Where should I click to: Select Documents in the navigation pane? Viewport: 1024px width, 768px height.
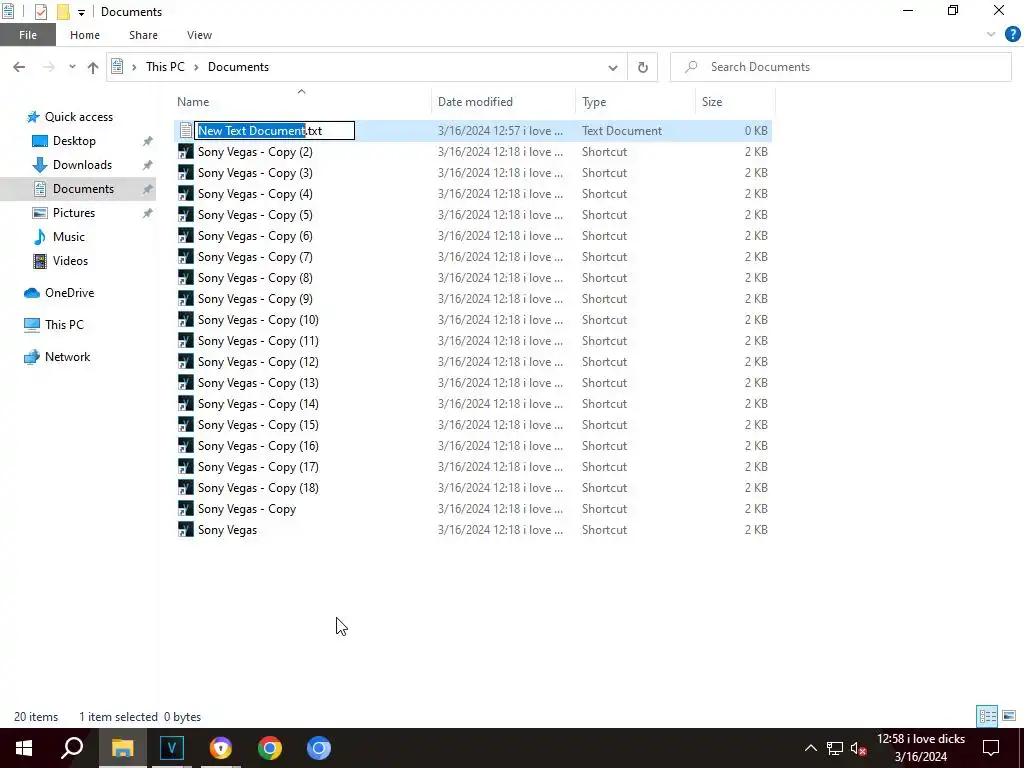[x=83, y=189]
